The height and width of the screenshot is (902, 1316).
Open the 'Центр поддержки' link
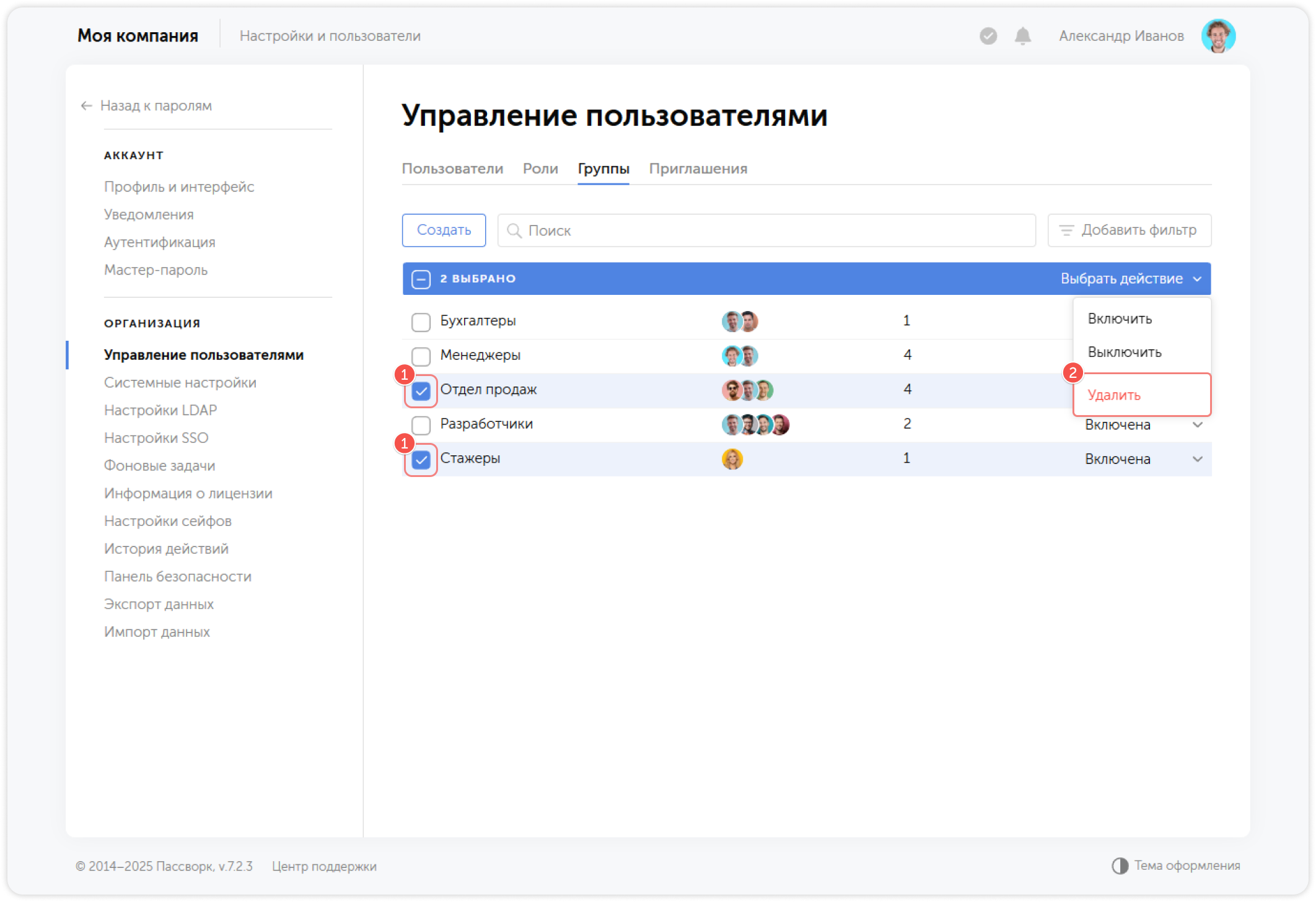[324, 866]
